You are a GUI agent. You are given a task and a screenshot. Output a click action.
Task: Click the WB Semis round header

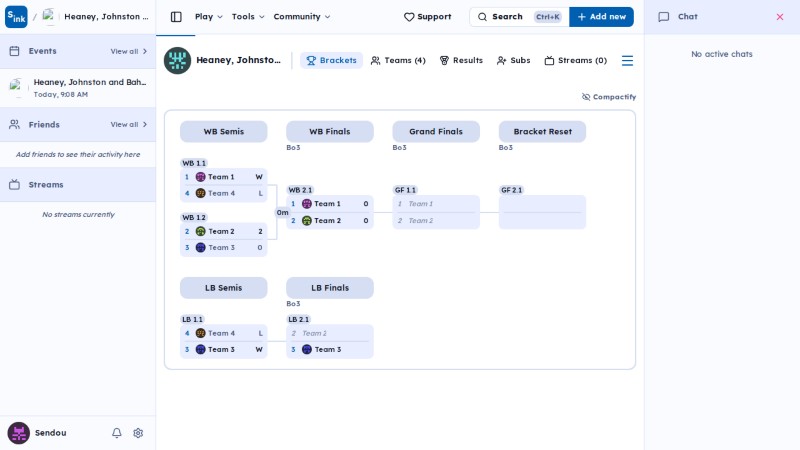tap(223, 132)
